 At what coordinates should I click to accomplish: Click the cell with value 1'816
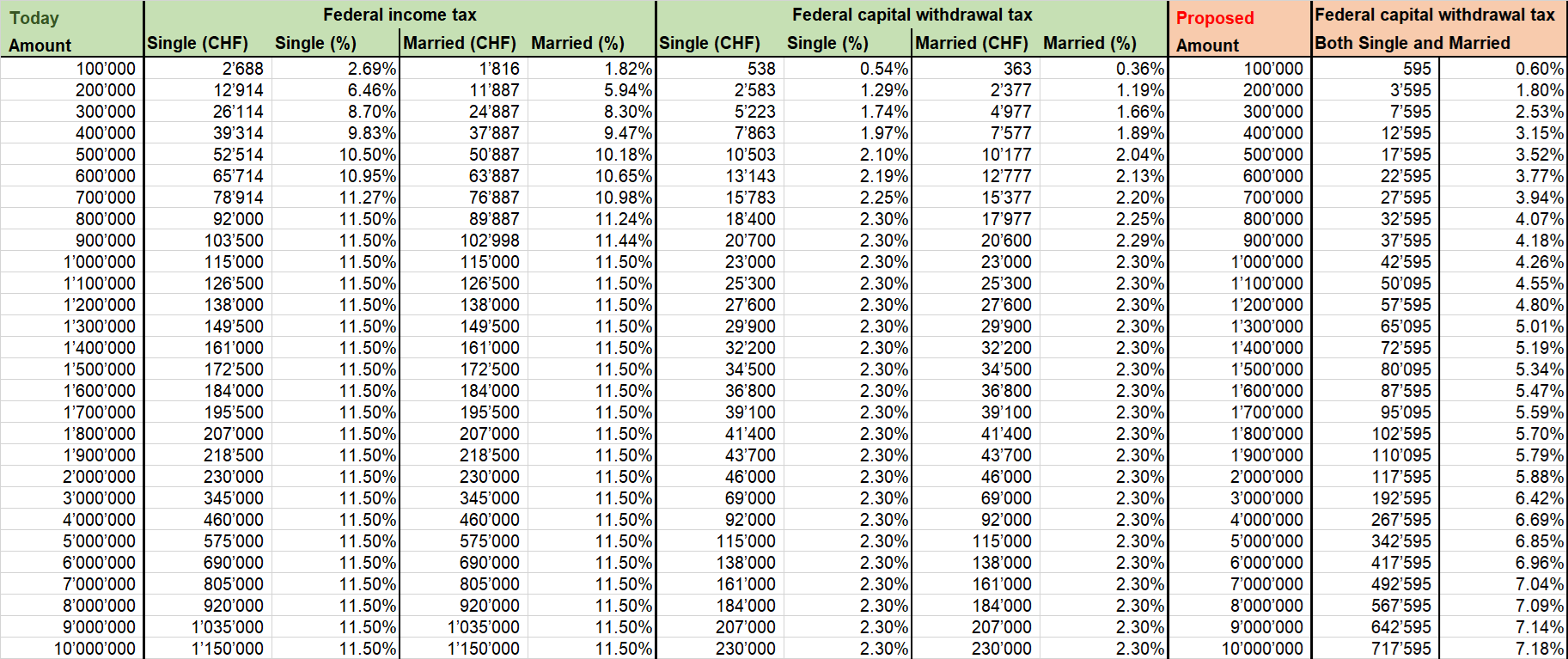tap(464, 69)
